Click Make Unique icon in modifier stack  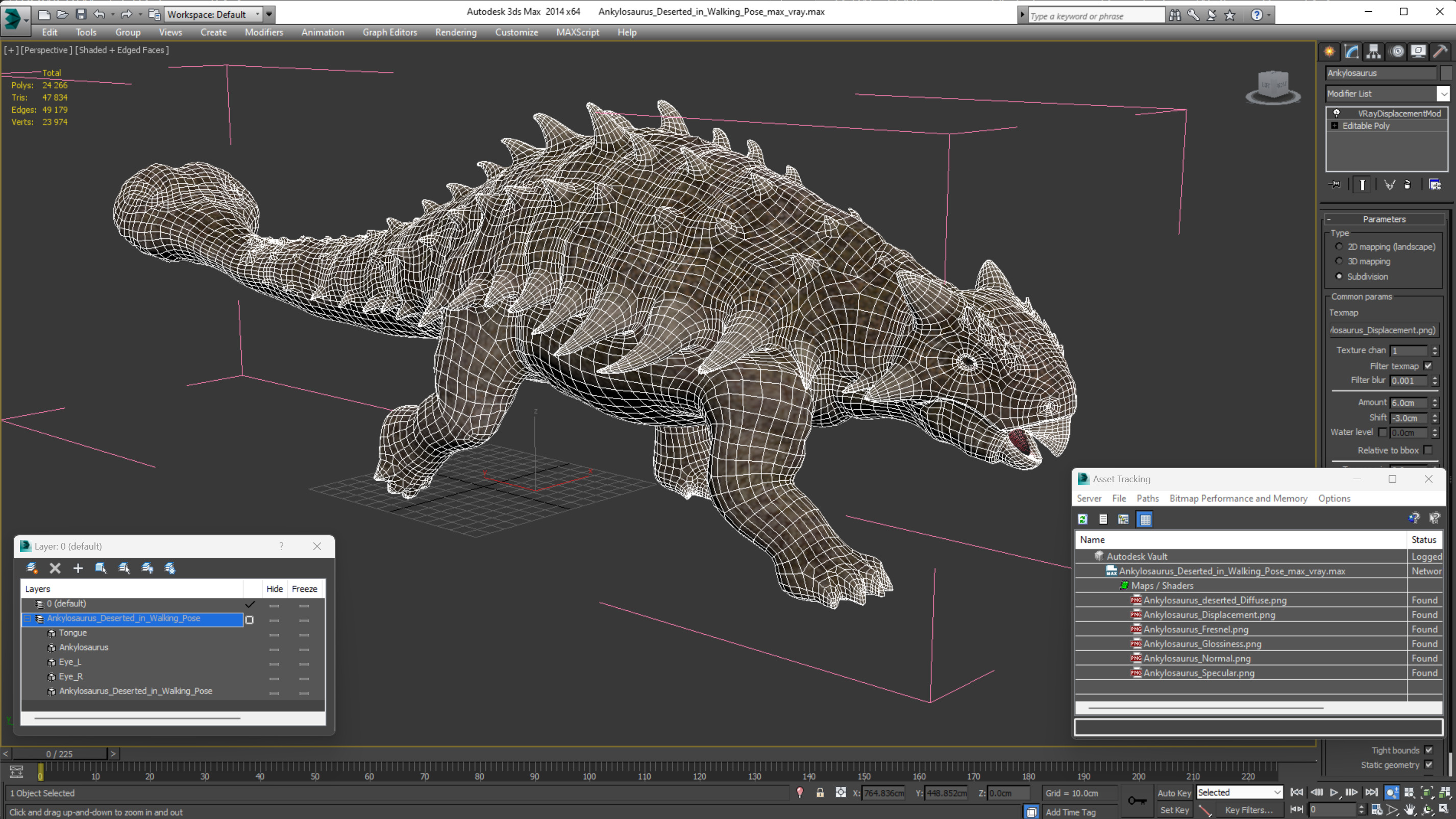[x=1389, y=184]
